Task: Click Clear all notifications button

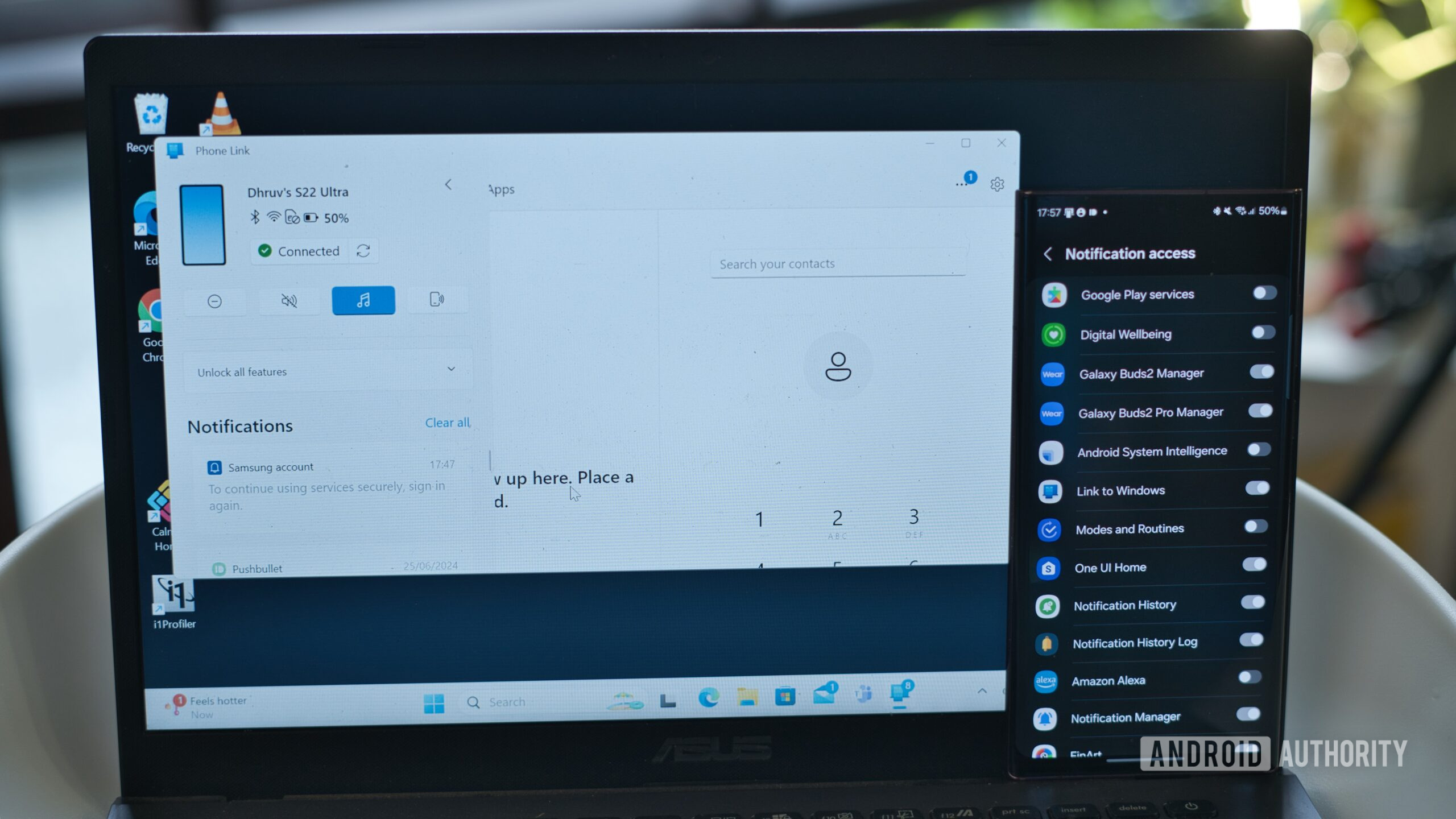Action: tap(447, 422)
